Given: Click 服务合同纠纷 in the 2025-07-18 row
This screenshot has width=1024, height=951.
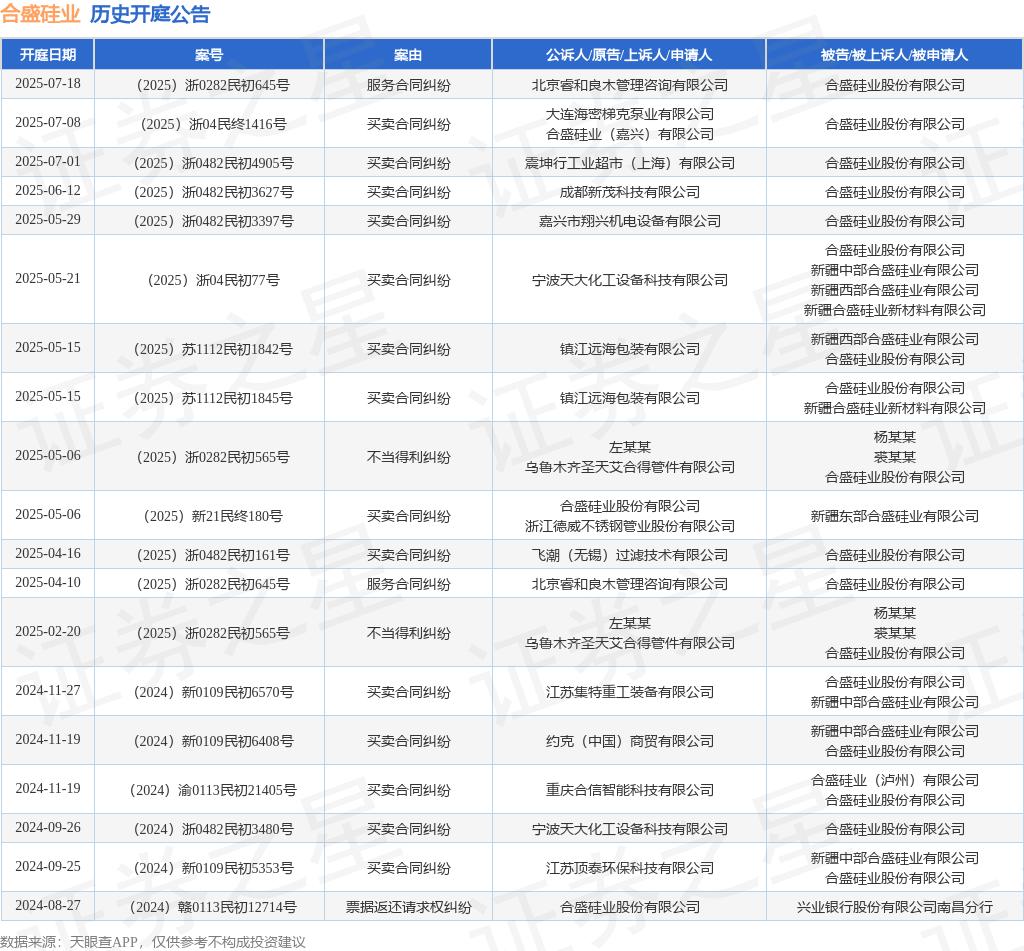Looking at the screenshot, I should tap(408, 86).
